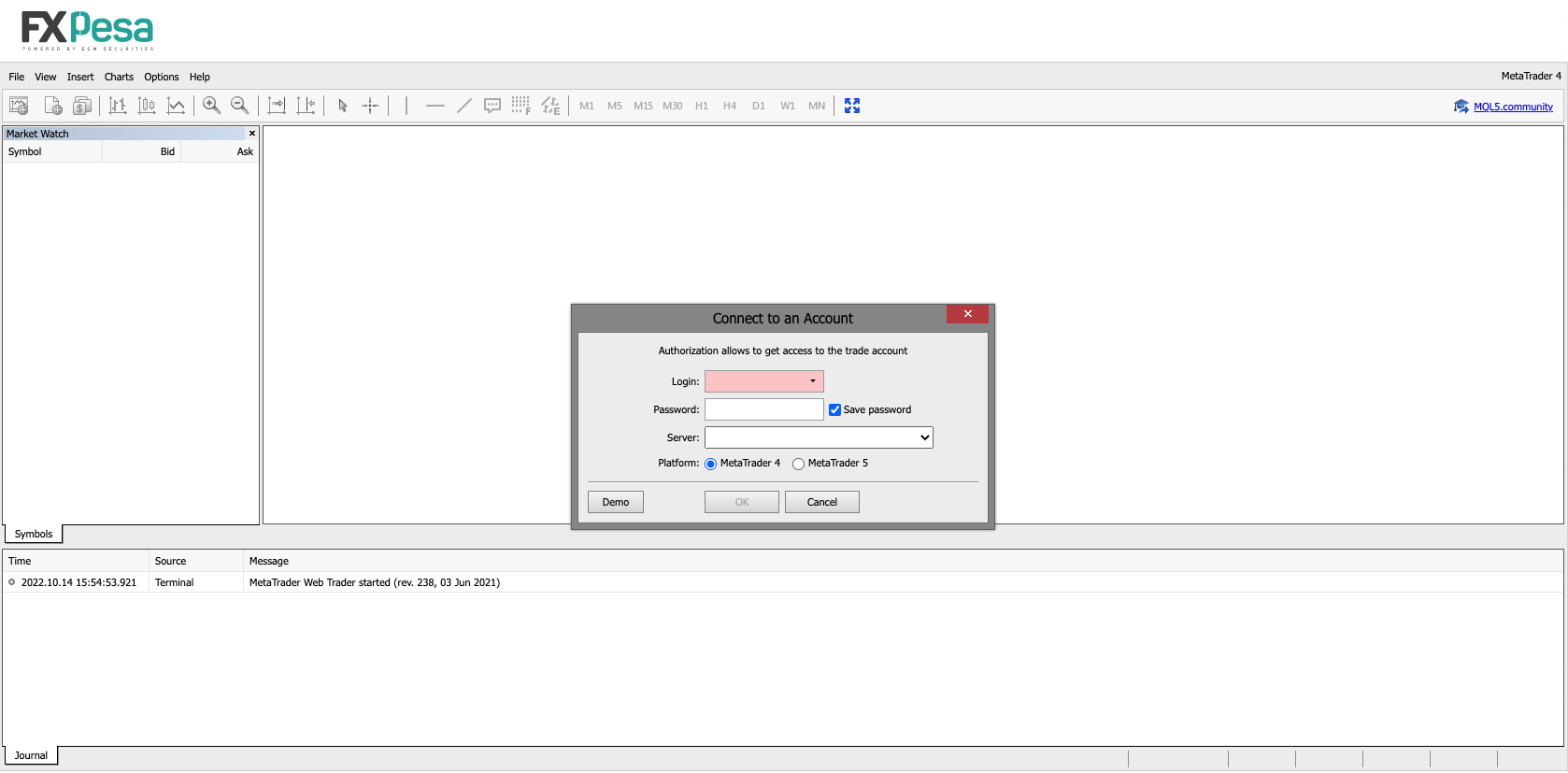The width and height of the screenshot is (1568, 773).
Task: Draw a vertical line tool
Action: [406, 106]
